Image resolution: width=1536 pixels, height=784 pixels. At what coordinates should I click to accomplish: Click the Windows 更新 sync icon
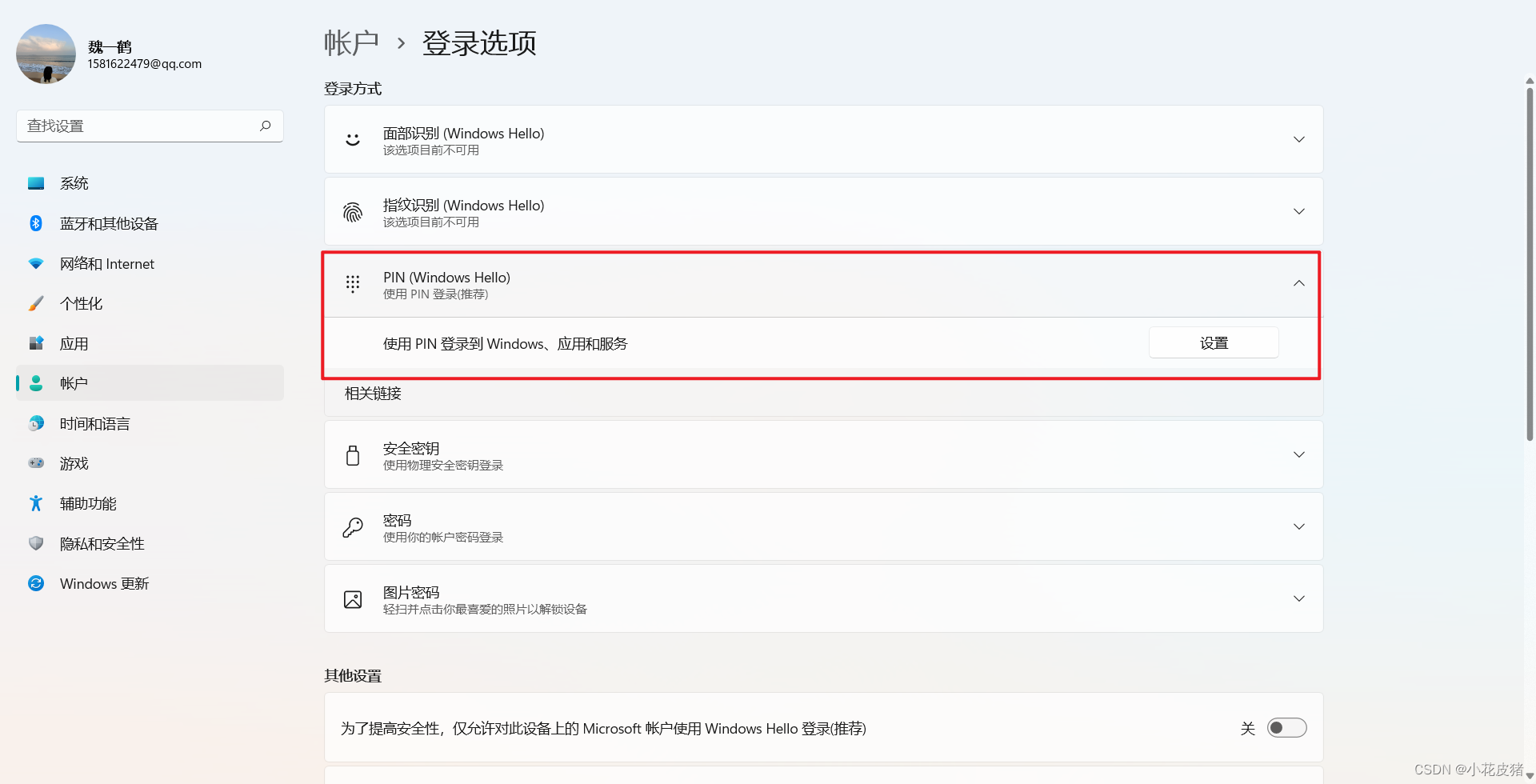[x=36, y=583]
